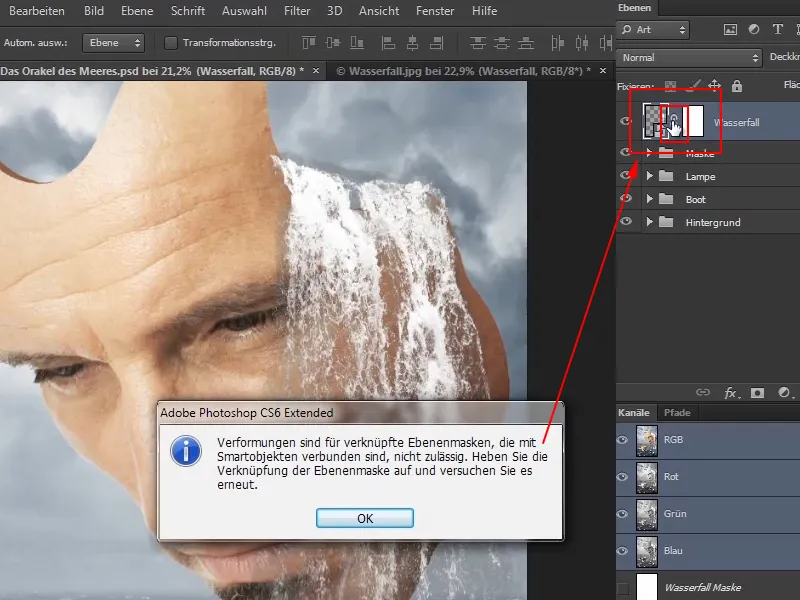Close the Wasserfall.jpg document tab

pyautogui.click(x=603, y=71)
